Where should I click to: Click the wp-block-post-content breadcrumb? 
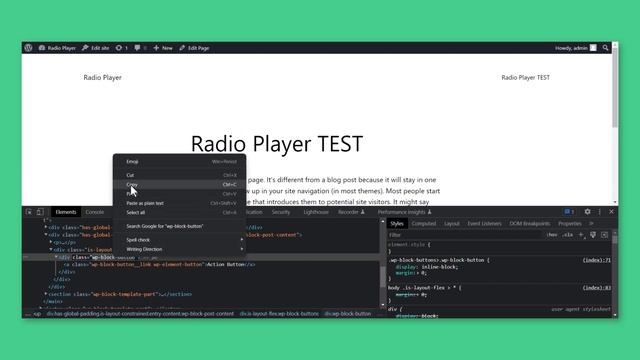click(140, 314)
